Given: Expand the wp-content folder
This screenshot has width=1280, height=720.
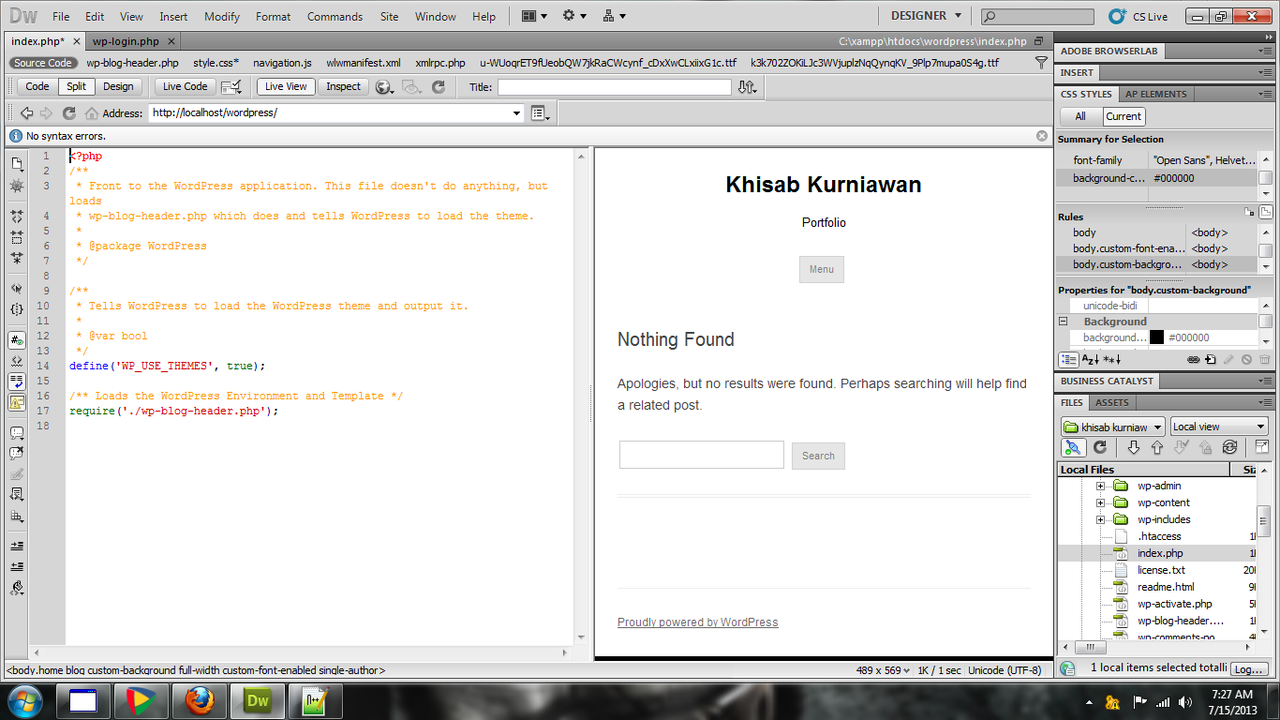Looking at the screenshot, I should pos(1100,503).
